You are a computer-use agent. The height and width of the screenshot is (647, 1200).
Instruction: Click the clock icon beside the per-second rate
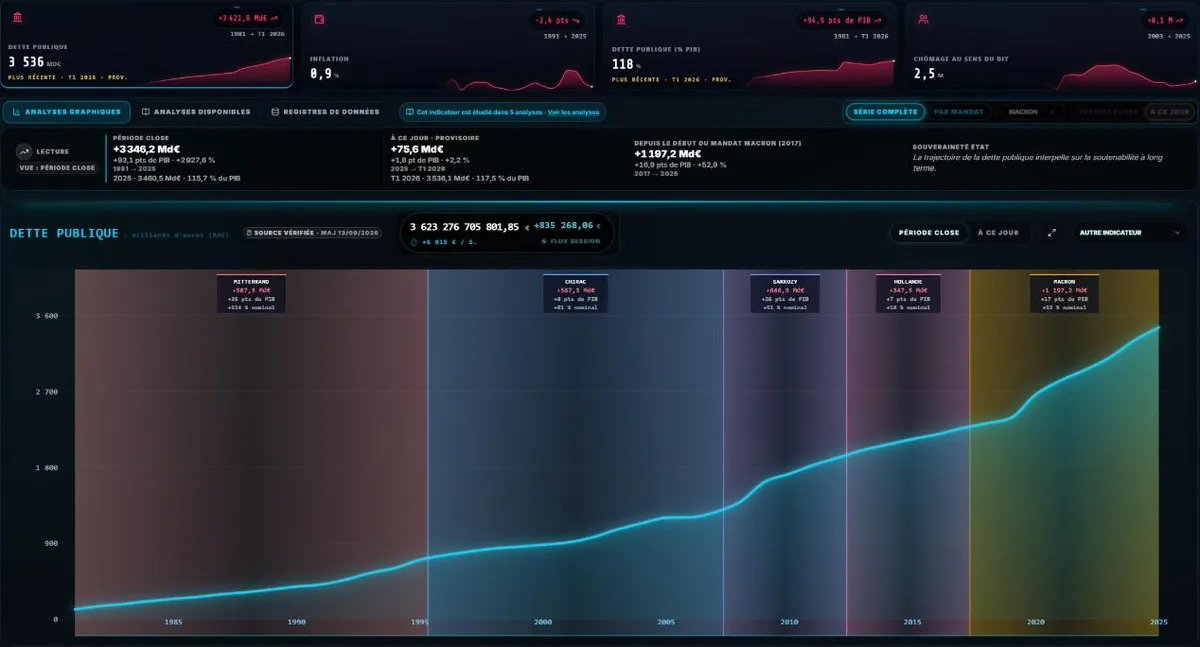pyautogui.click(x=414, y=241)
